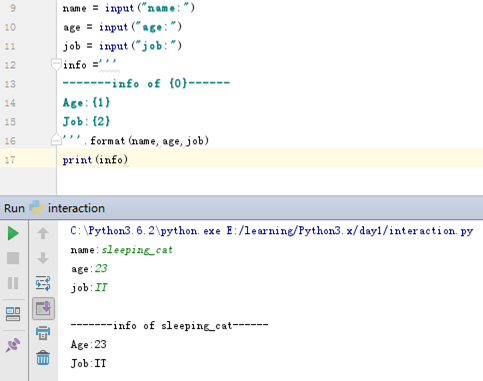Click the Pause output icon
483x381 pixels.
point(13,283)
